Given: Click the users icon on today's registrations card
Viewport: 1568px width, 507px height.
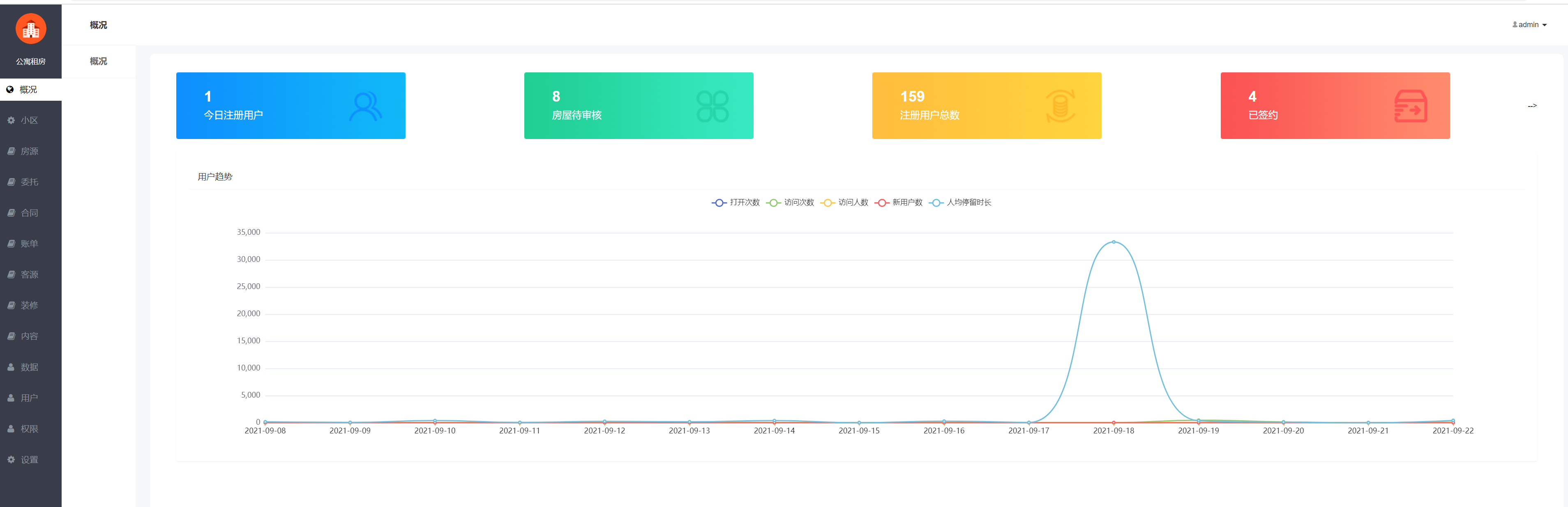Looking at the screenshot, I should (x=365, y=106).
